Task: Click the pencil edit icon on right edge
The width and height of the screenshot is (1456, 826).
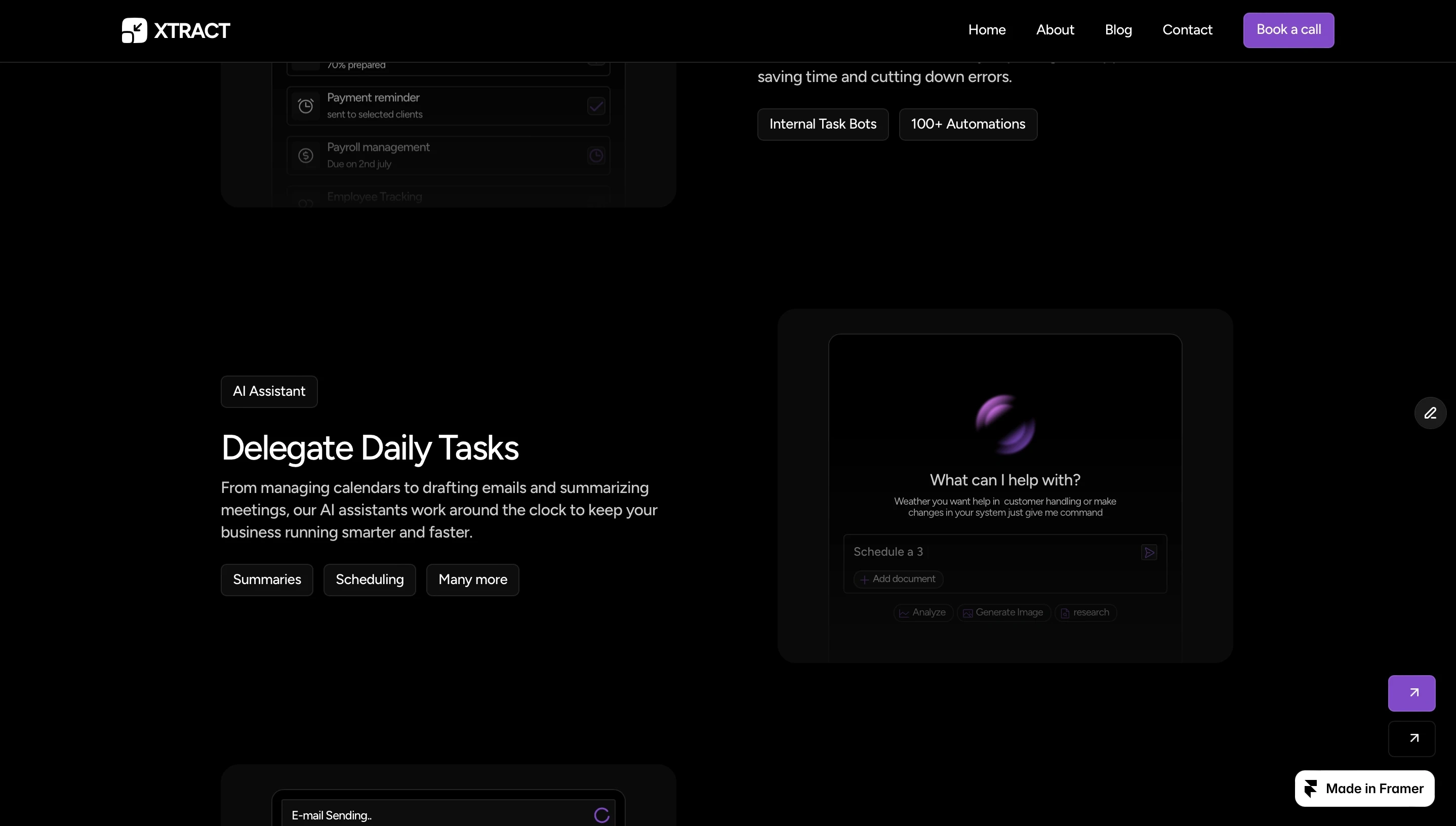Action: pos(1430,413)
